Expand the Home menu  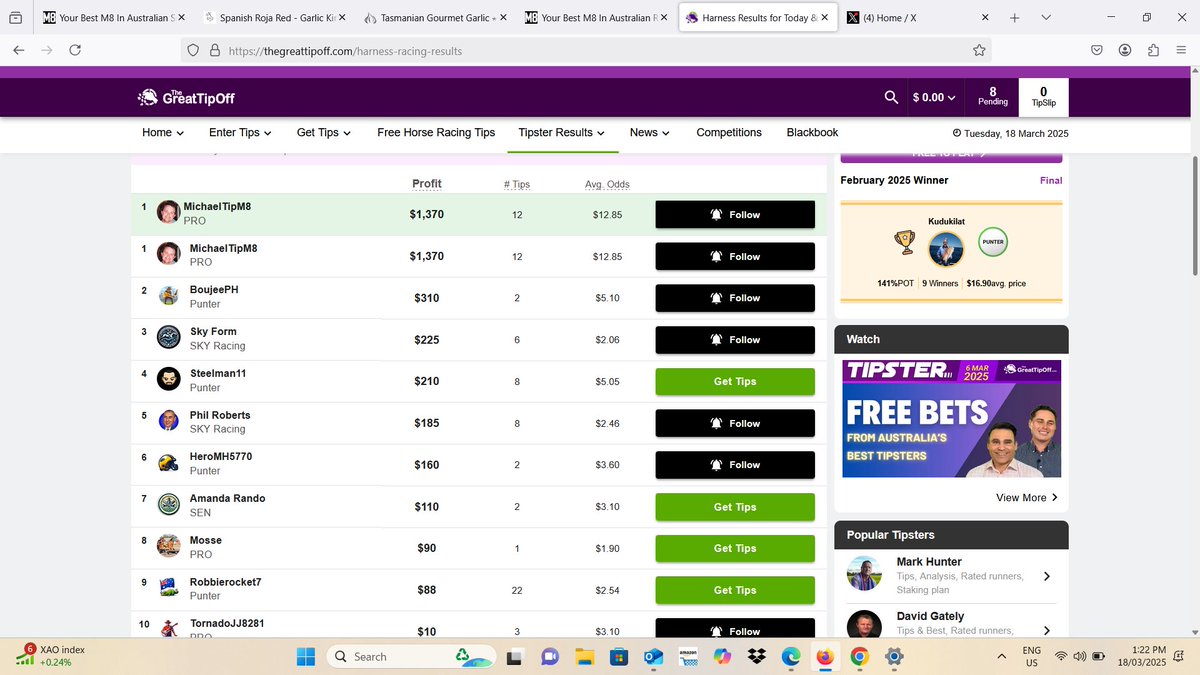click(x=163, y=132)
